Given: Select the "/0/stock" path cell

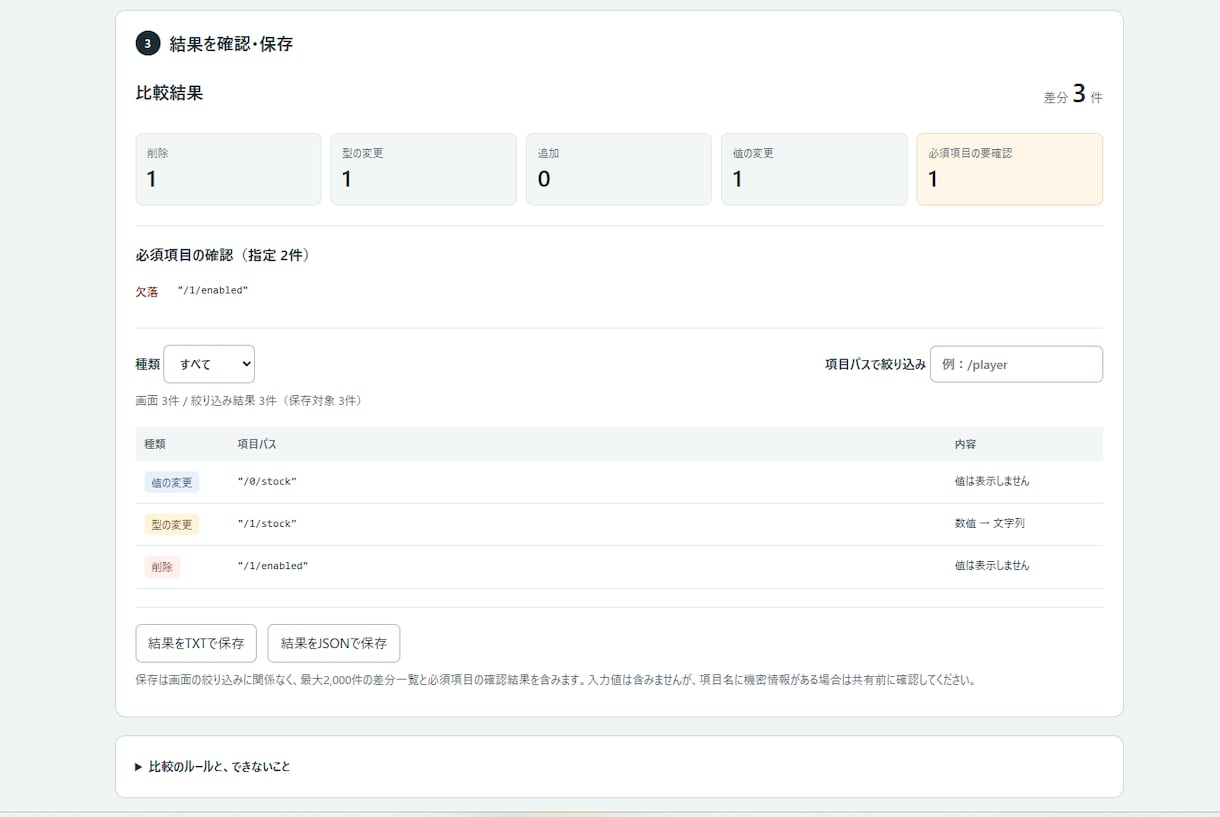Looking at the screenshot, I should (x=267, y=482).
